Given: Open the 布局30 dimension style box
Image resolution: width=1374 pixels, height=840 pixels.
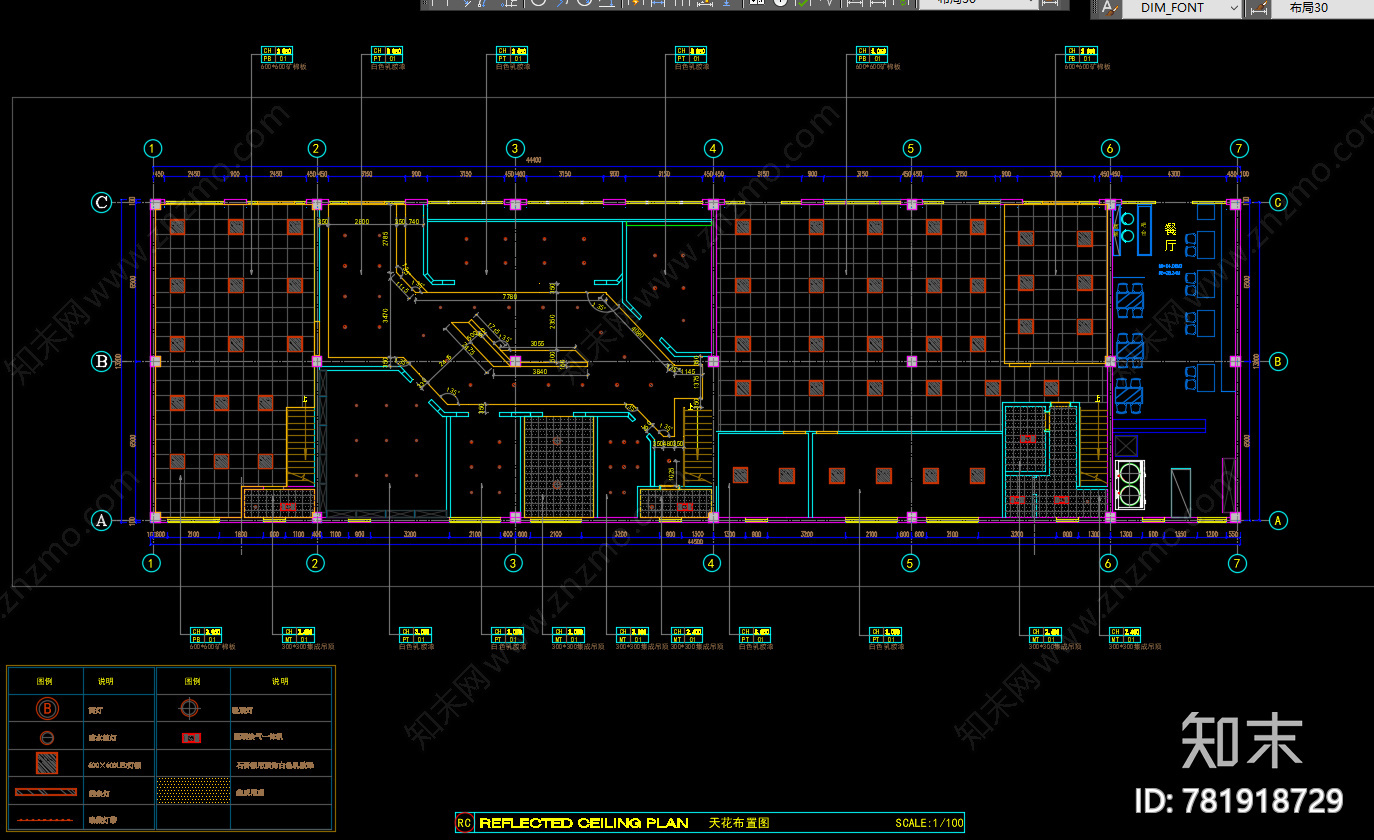Looking at the screenshot, I should click(1322, 8).
